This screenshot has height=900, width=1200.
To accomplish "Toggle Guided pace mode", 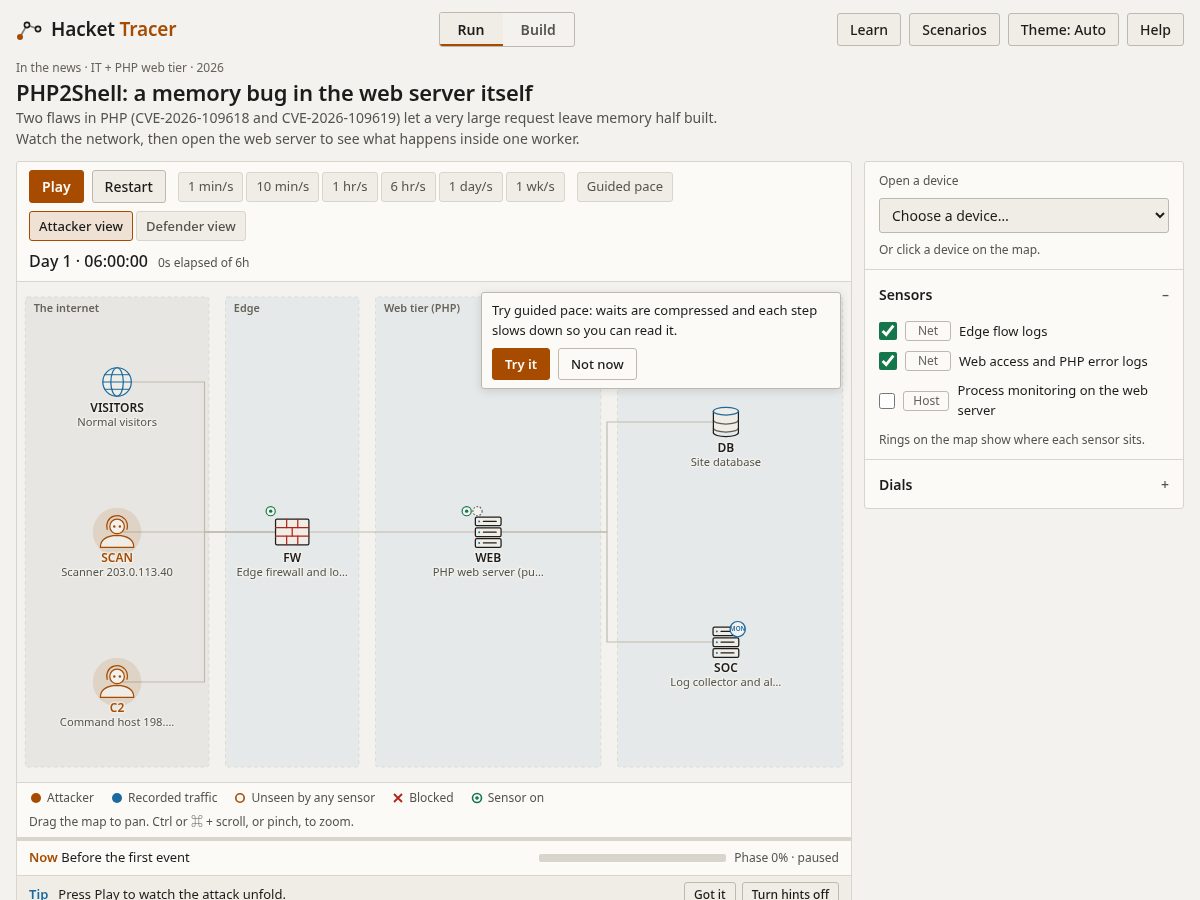I will tap(625, 187).
